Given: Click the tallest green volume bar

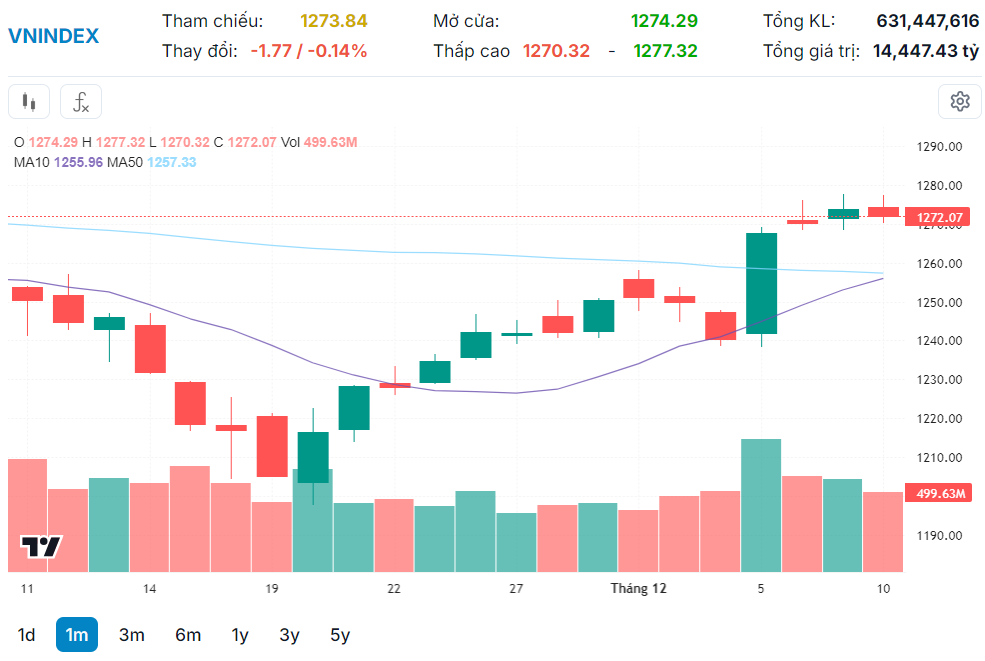Looking at the screenshot, I should coord(762,505).
